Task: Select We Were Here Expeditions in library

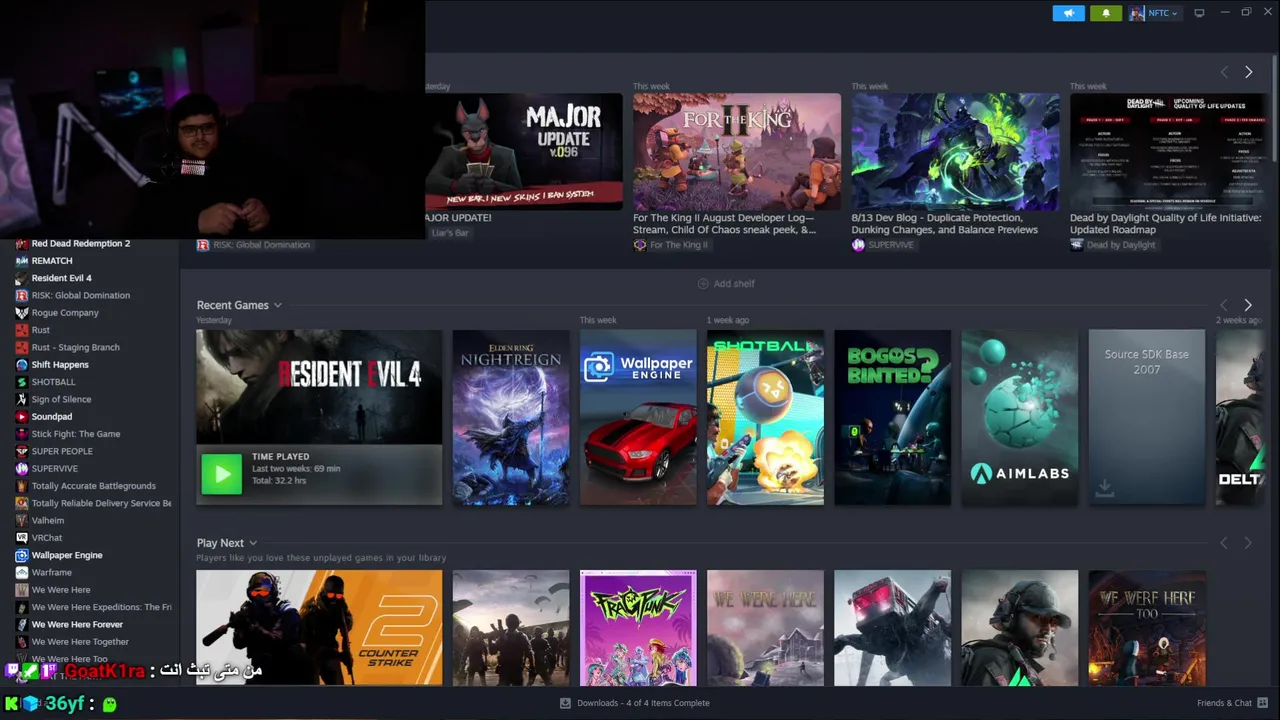Action: pos(101,607)
